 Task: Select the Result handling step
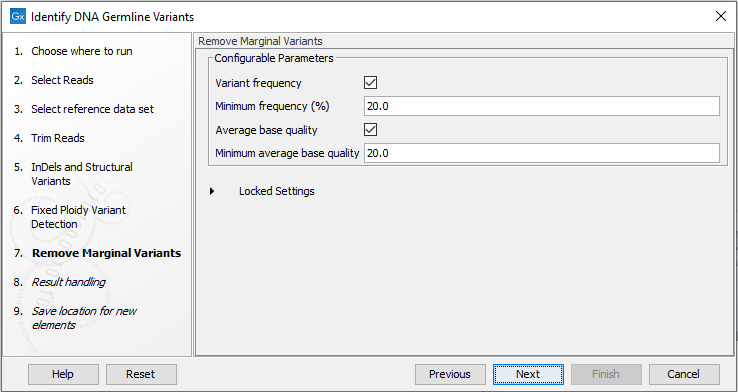[x=69, y=282]
